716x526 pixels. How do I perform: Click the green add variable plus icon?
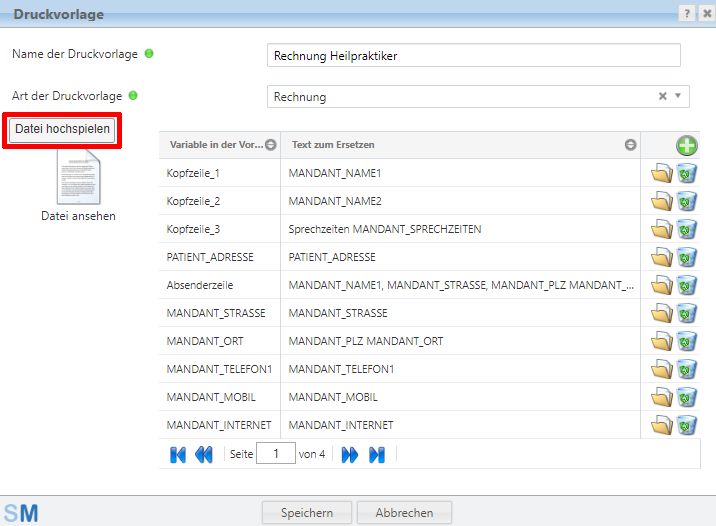click(686, 145)
